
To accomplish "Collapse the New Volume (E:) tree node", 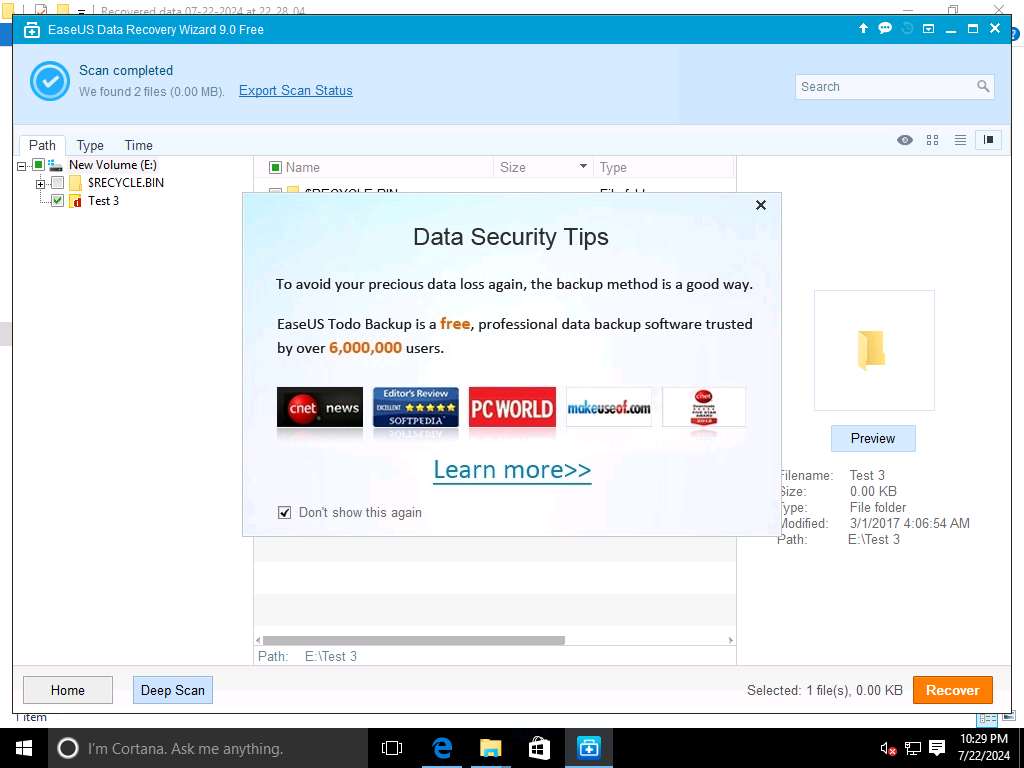I will [x=22, y=166].
